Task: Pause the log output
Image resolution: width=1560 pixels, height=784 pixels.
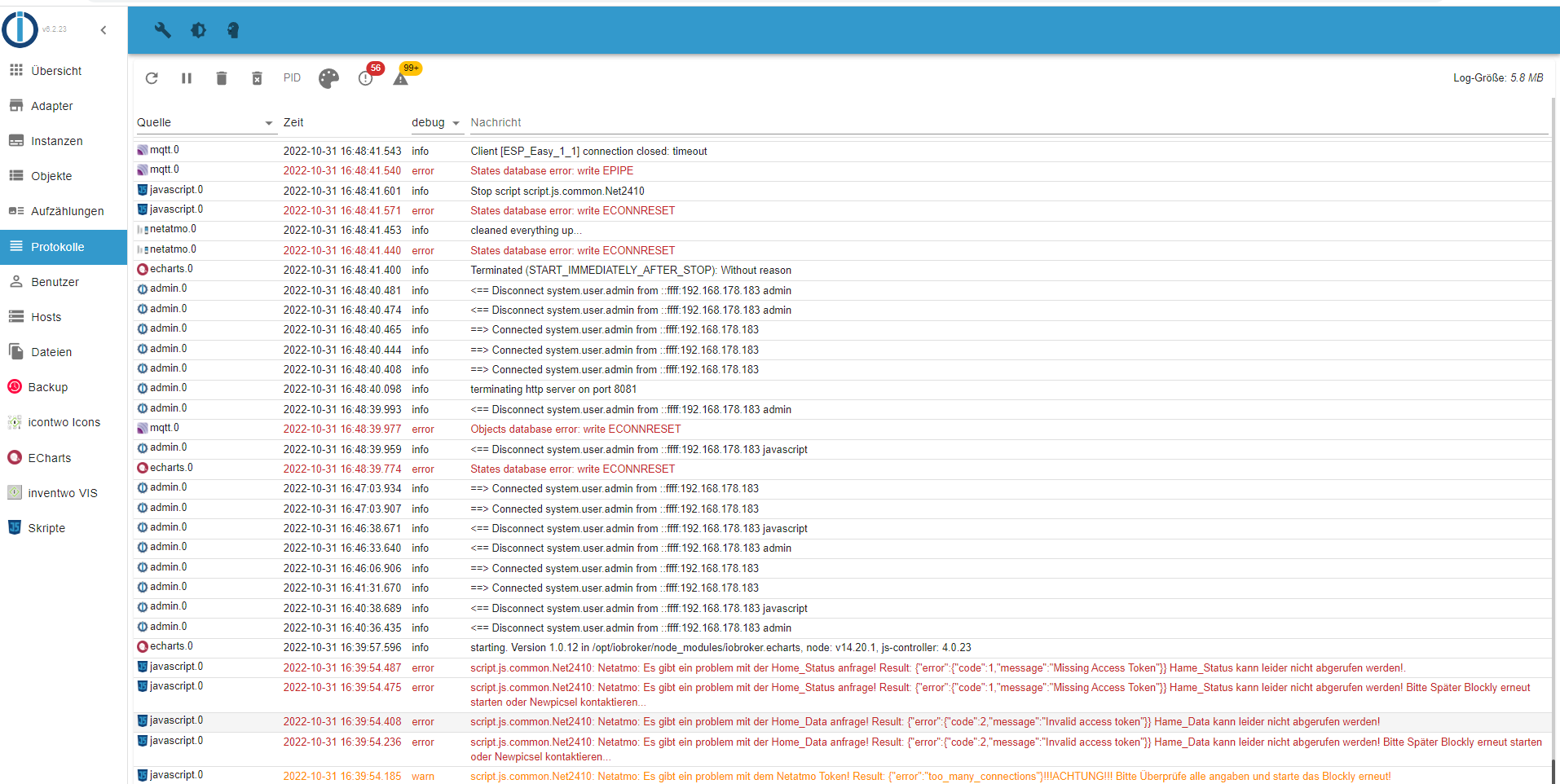Action: click(187, 78)
